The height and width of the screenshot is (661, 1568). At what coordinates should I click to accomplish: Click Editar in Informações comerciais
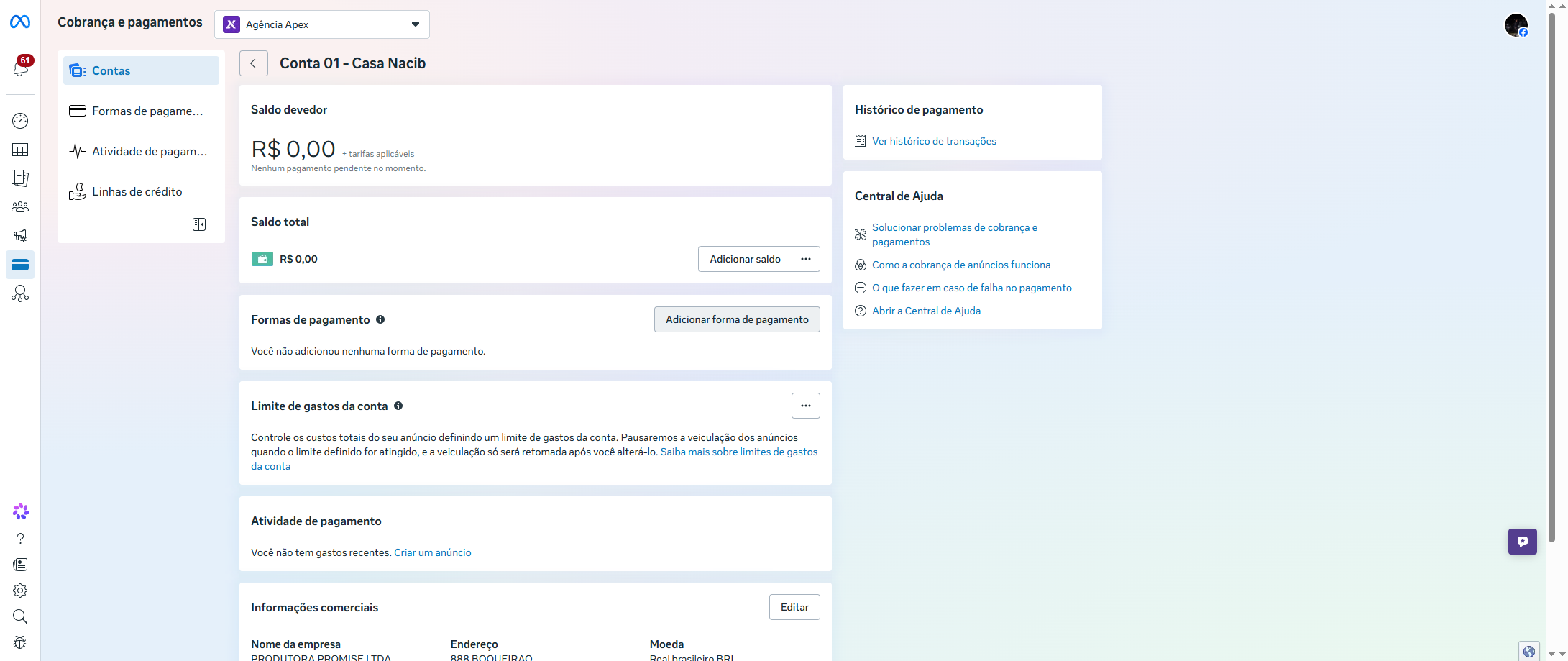794,607
